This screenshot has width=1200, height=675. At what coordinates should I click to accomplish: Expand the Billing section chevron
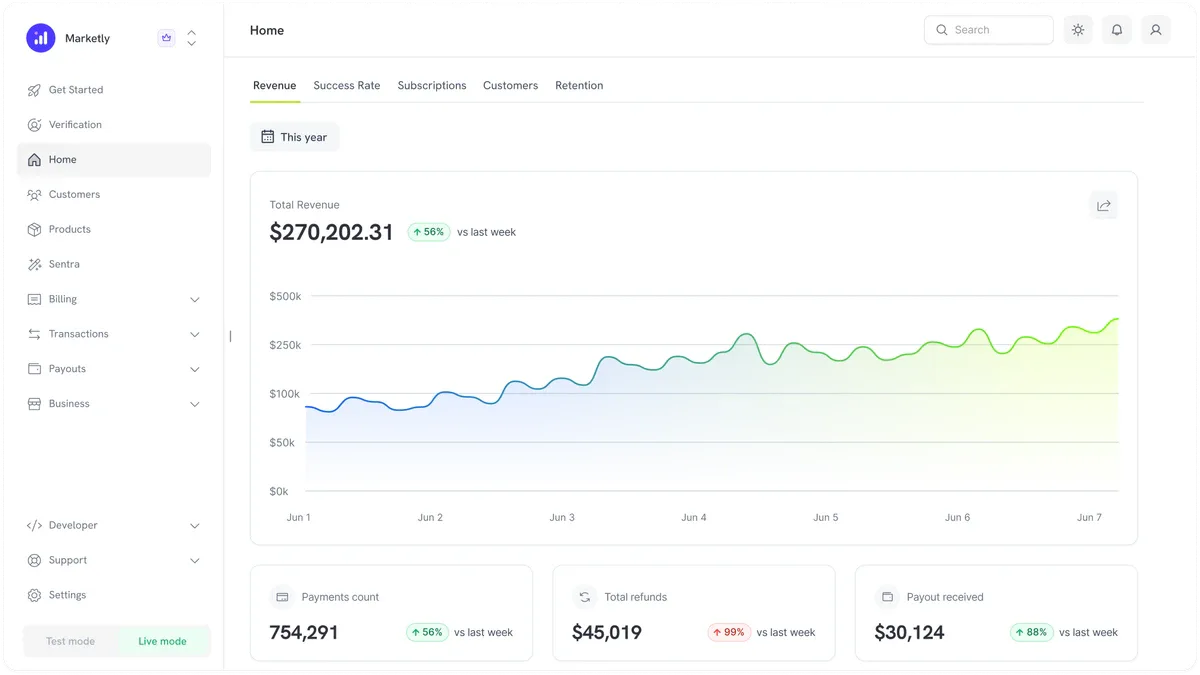pos(195,300)
